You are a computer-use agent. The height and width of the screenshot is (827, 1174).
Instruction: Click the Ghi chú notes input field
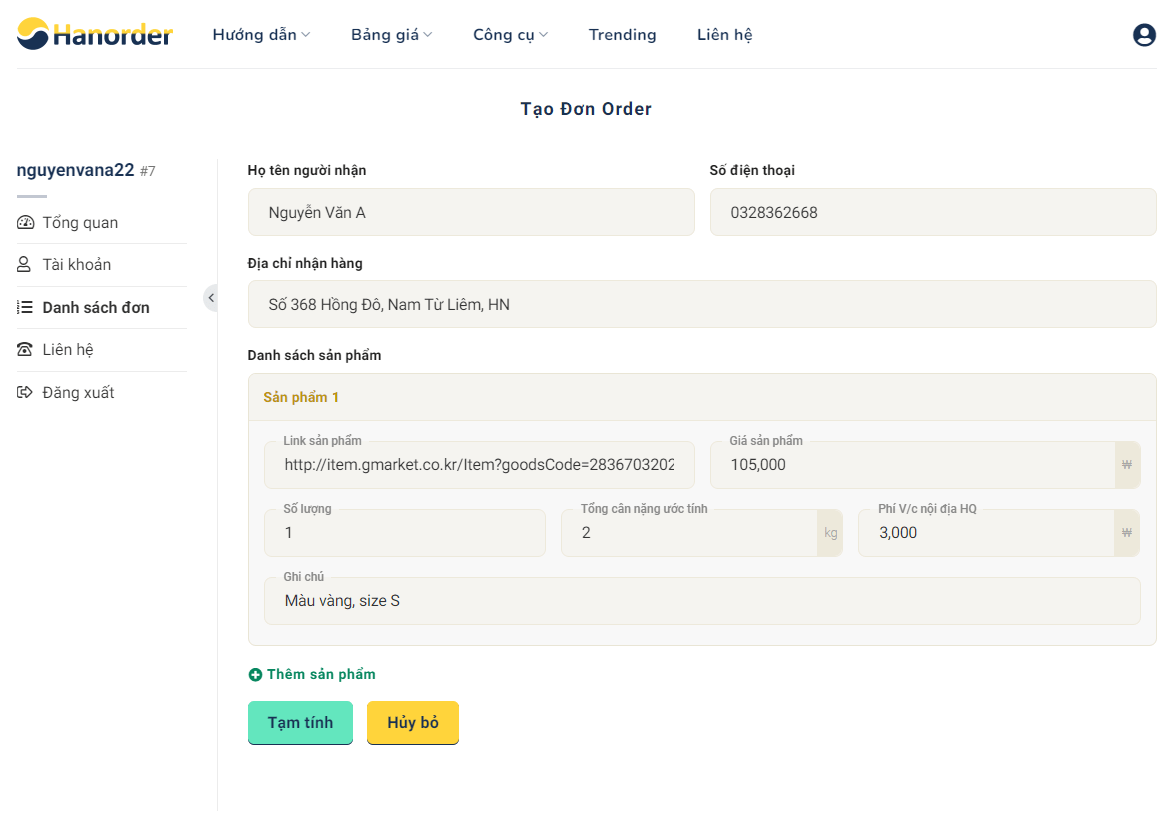coord(700,600)
